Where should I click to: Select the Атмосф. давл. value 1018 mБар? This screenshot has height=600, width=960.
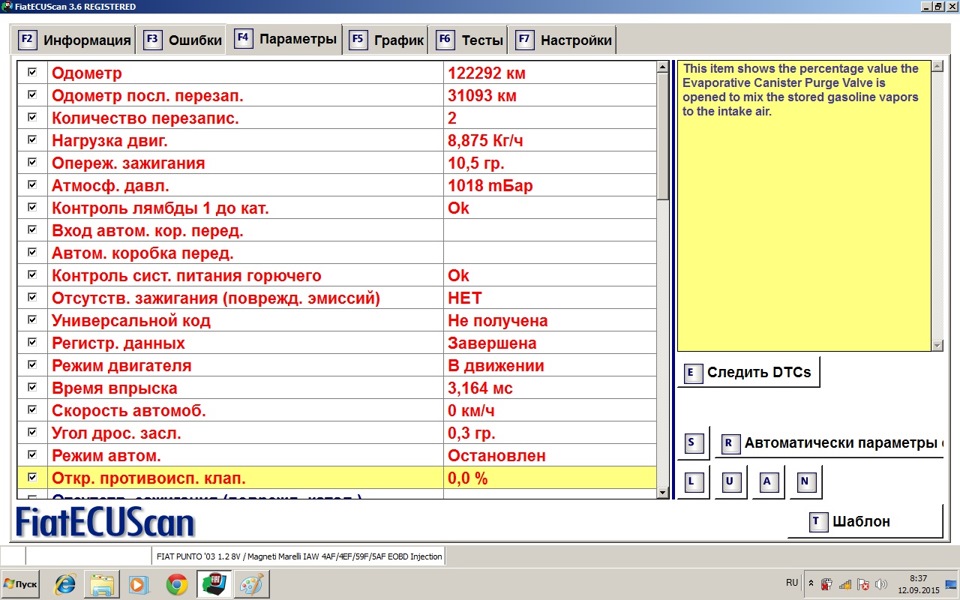tap(490, 186)
